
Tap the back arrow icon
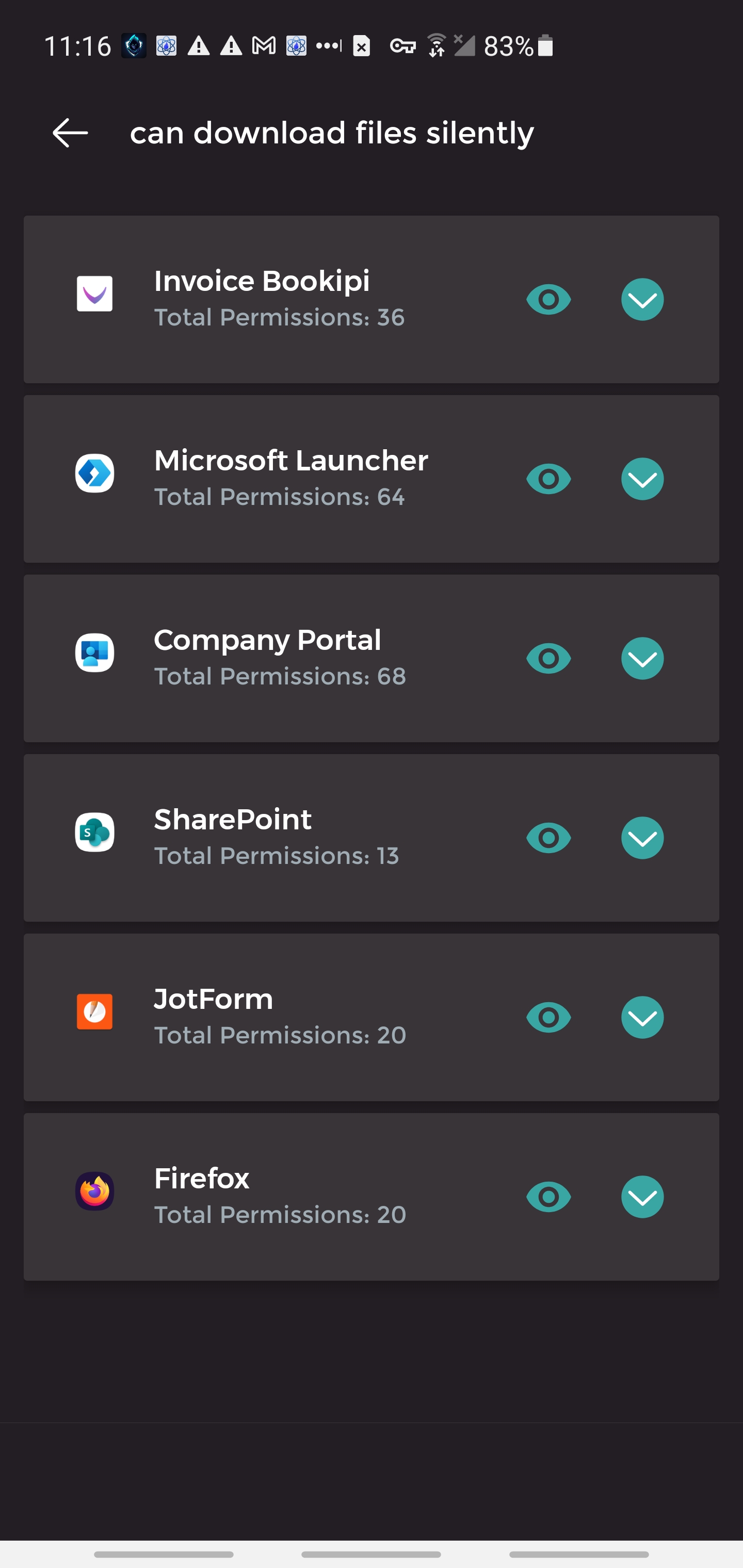pyautogui.click(x=70, y=133)
